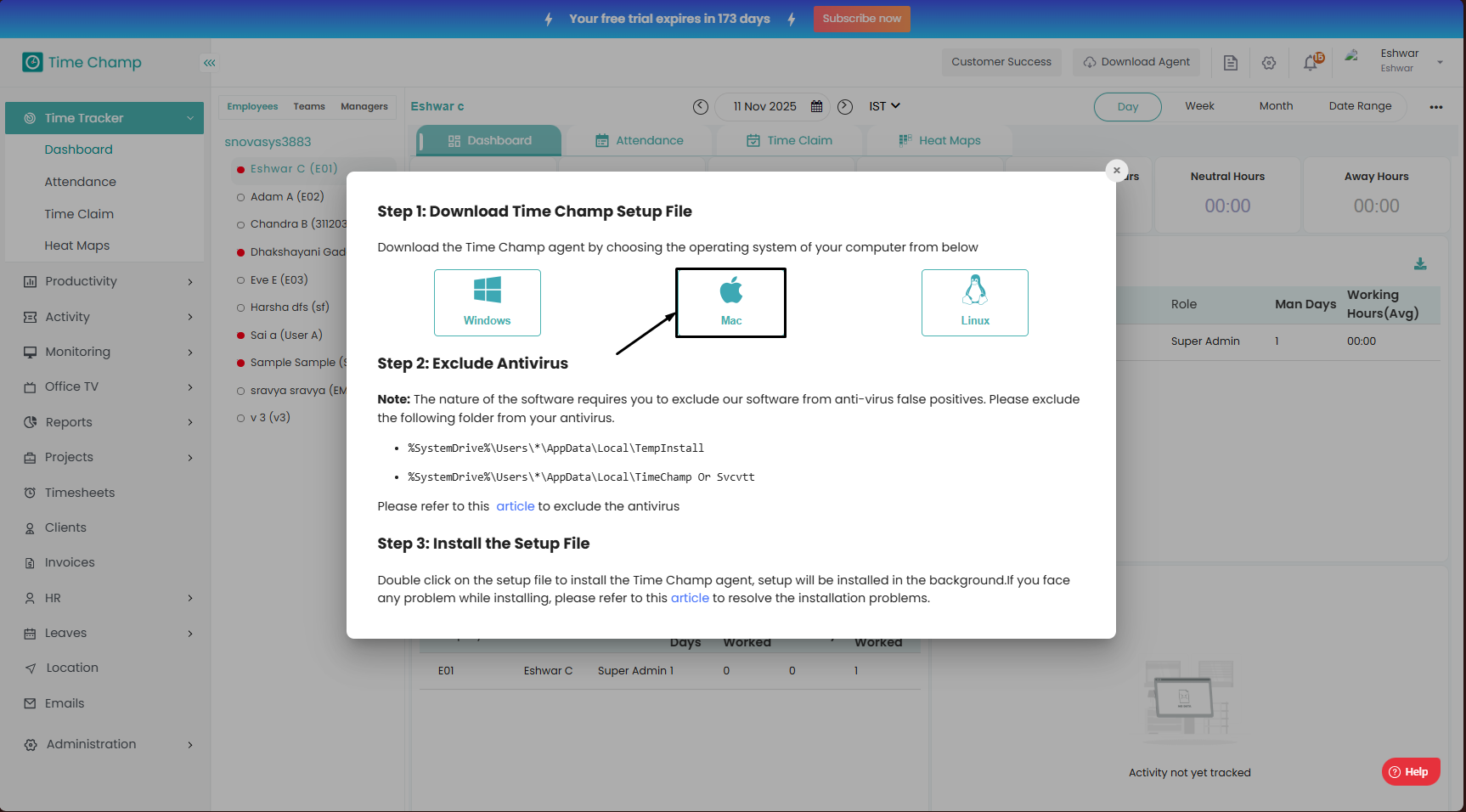
Task: Select employee Eve E (E03)
Action: [279, 280]
